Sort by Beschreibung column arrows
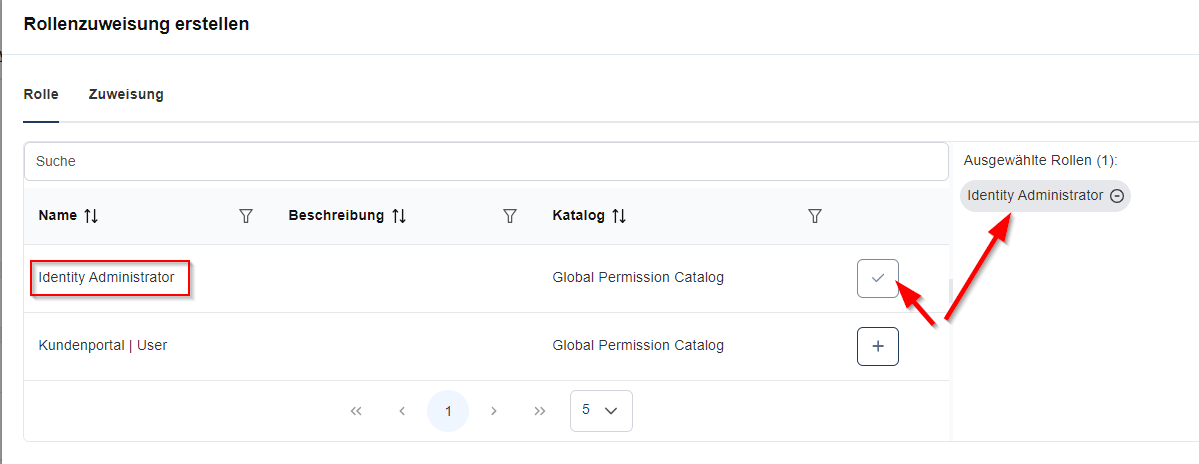The width and height of the screenshot is (1199, 464). click(x=399, y=216)
